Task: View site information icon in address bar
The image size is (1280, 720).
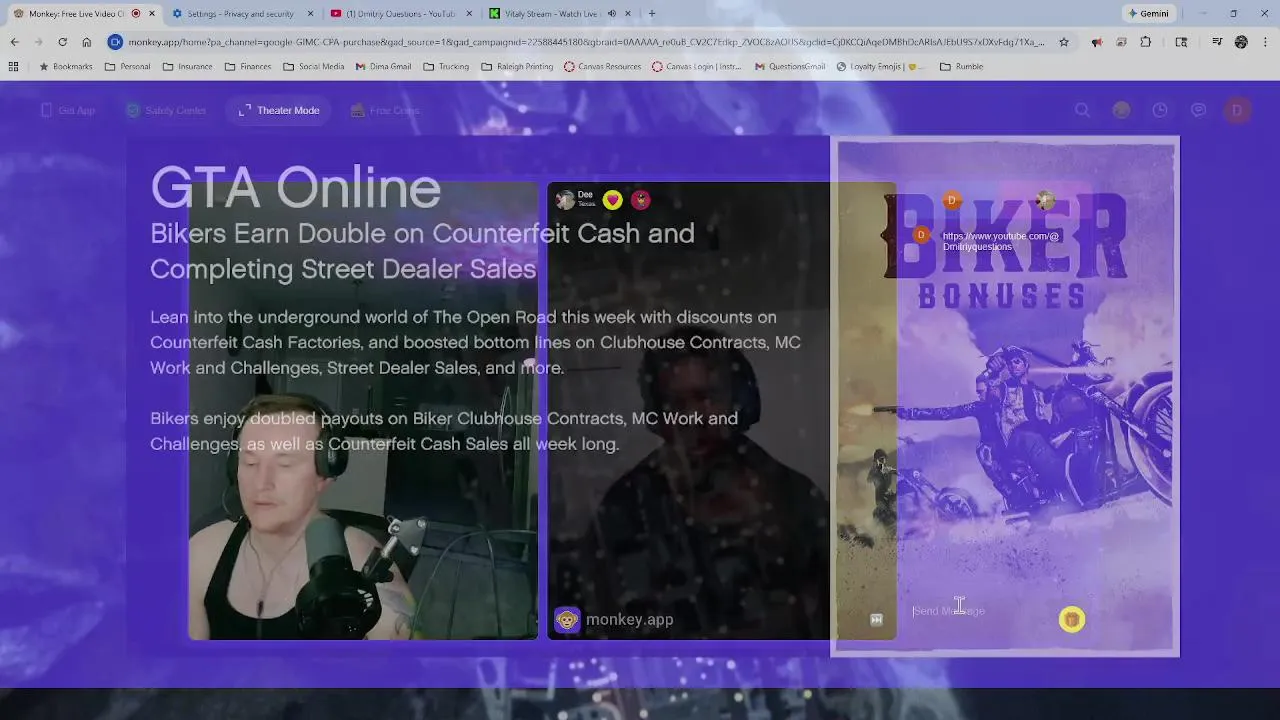Action: [x=116, y=42]
